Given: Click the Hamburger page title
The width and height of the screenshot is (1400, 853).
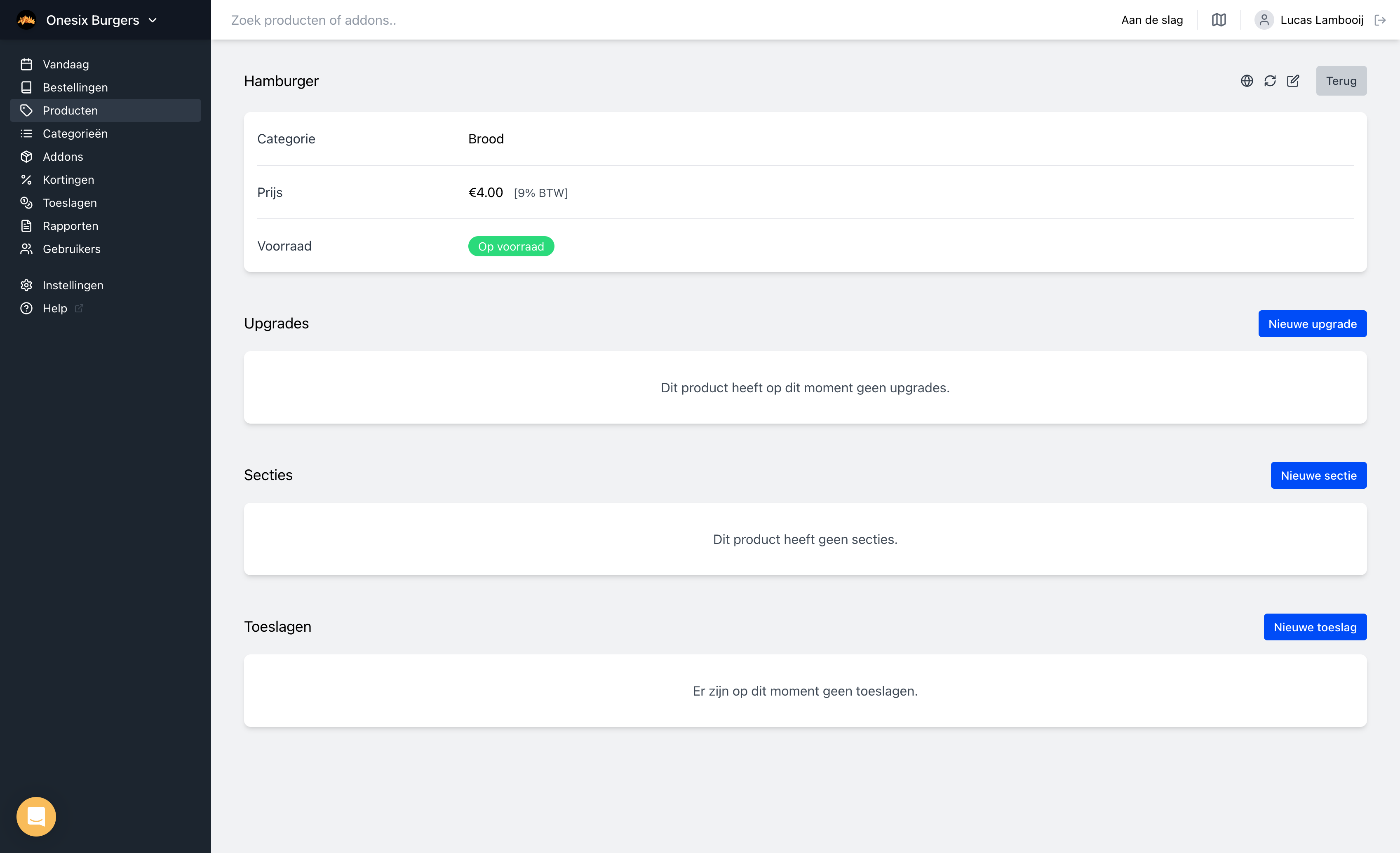Looking at the screenshot, I should [x=281, y=81].
